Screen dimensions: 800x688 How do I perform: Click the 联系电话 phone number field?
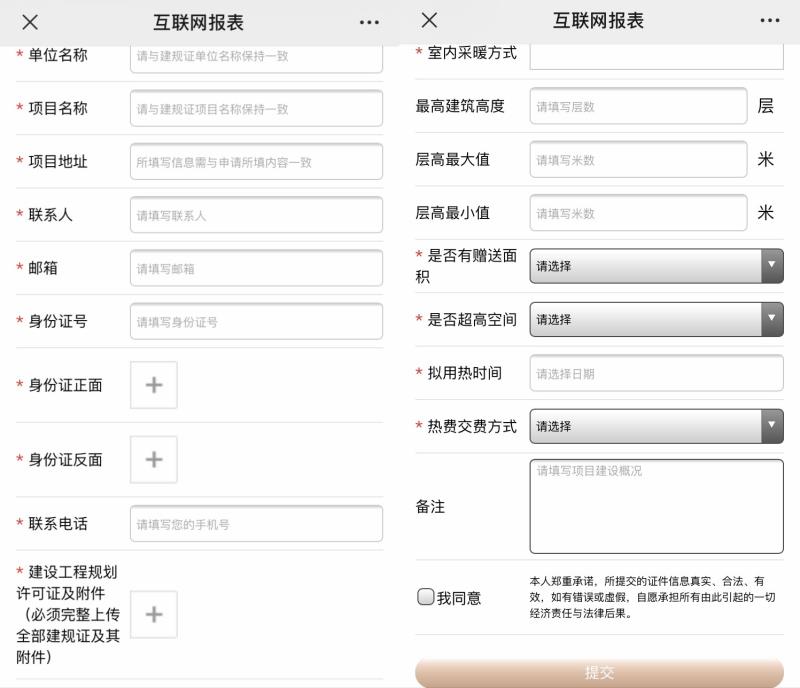256,523
